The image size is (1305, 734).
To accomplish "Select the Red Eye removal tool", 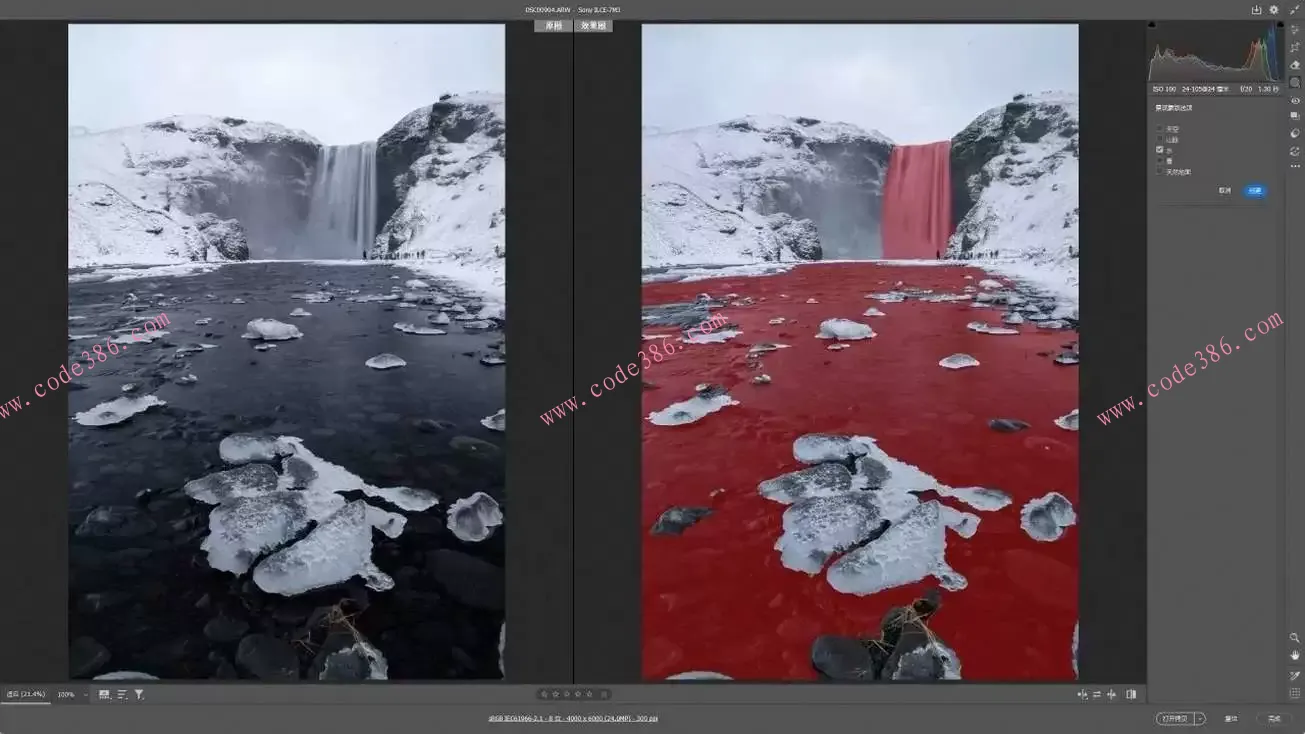I will click(1295, 100).
